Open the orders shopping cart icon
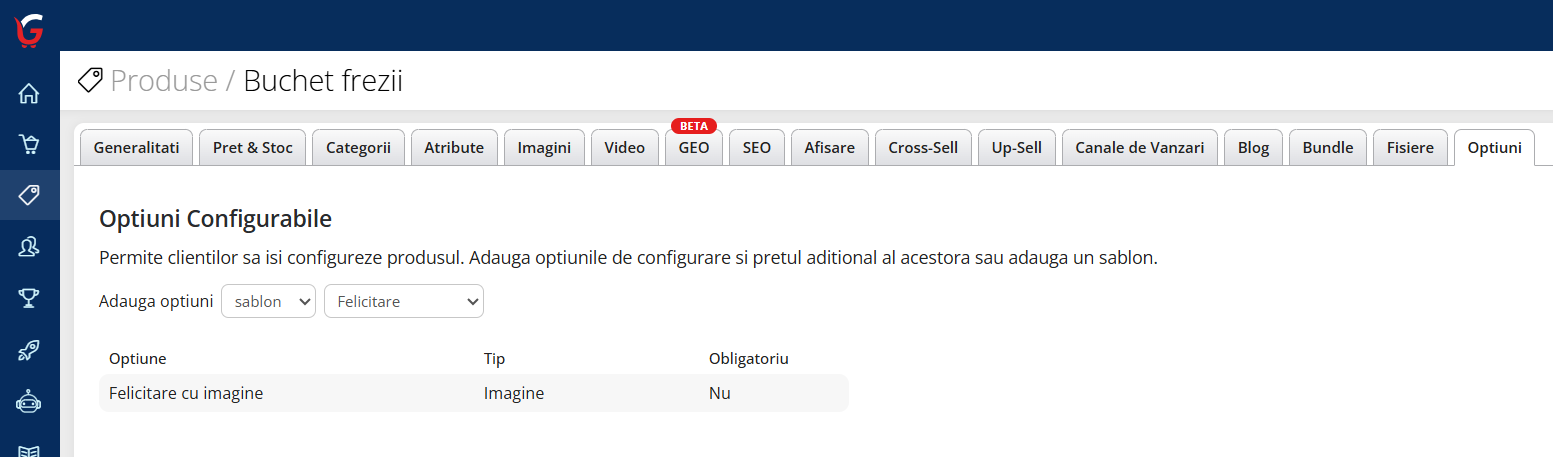Viewport: 1553px width, 457px height. 29,145
